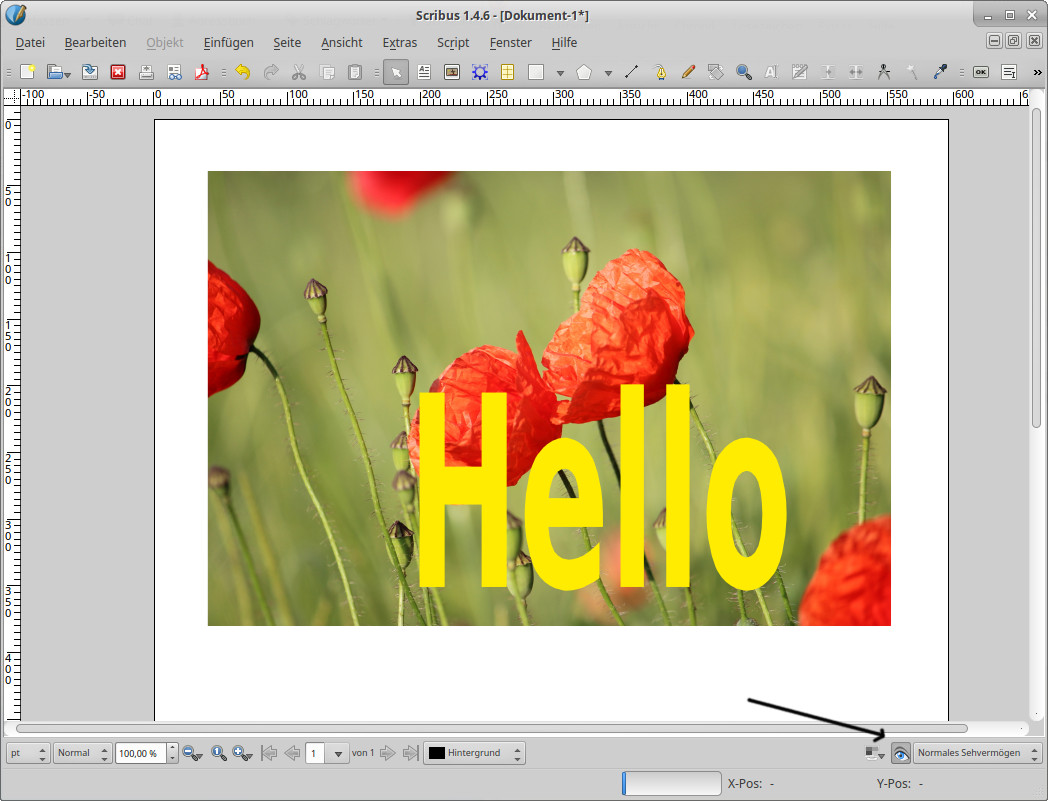Image resolution: width=1048 pixels, height=801 pixels.
Task: Choose the Measurements compass tool
Action: 883,72
